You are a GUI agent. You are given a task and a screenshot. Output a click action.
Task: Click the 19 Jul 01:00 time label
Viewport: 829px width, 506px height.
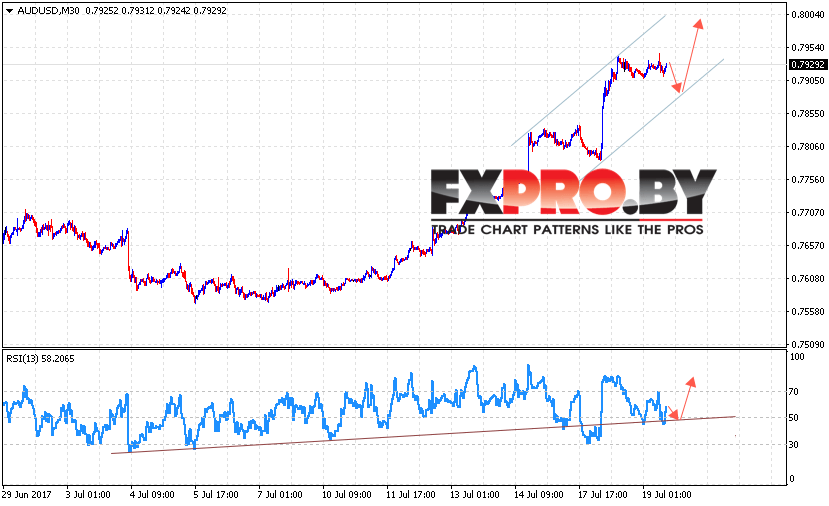pyautogui.click(x=667, y=495)
